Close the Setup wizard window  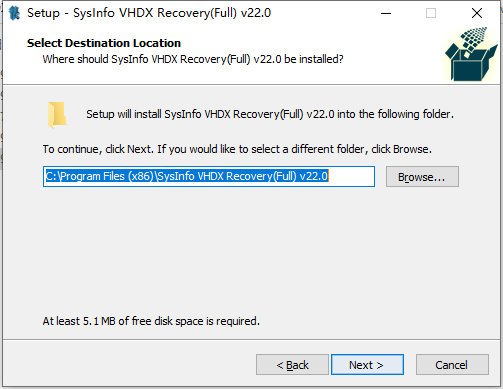coord(477,13)
